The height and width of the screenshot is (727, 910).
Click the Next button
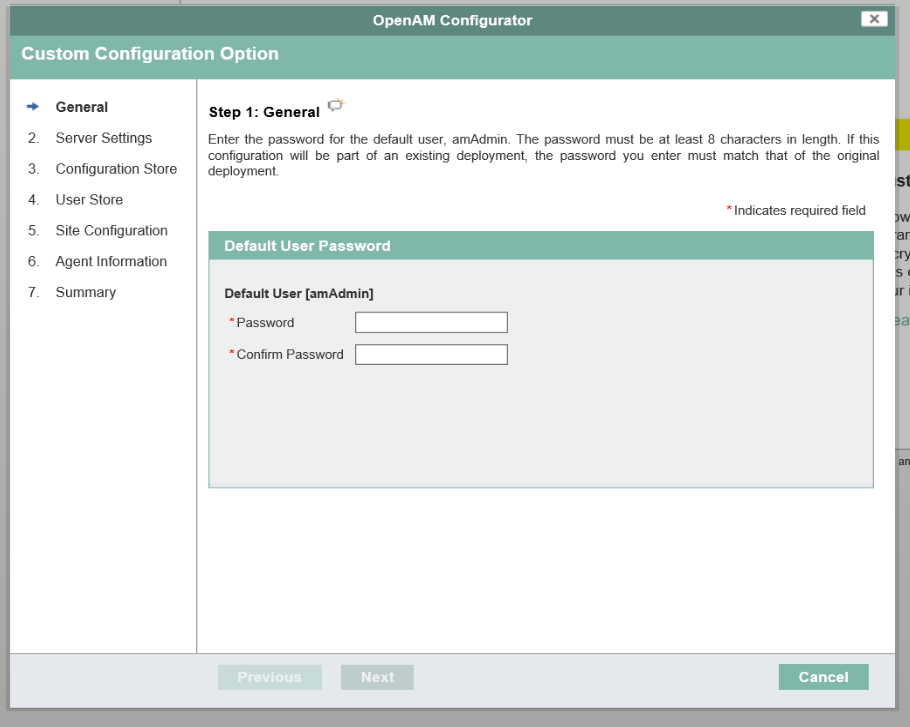click(377, 677)
